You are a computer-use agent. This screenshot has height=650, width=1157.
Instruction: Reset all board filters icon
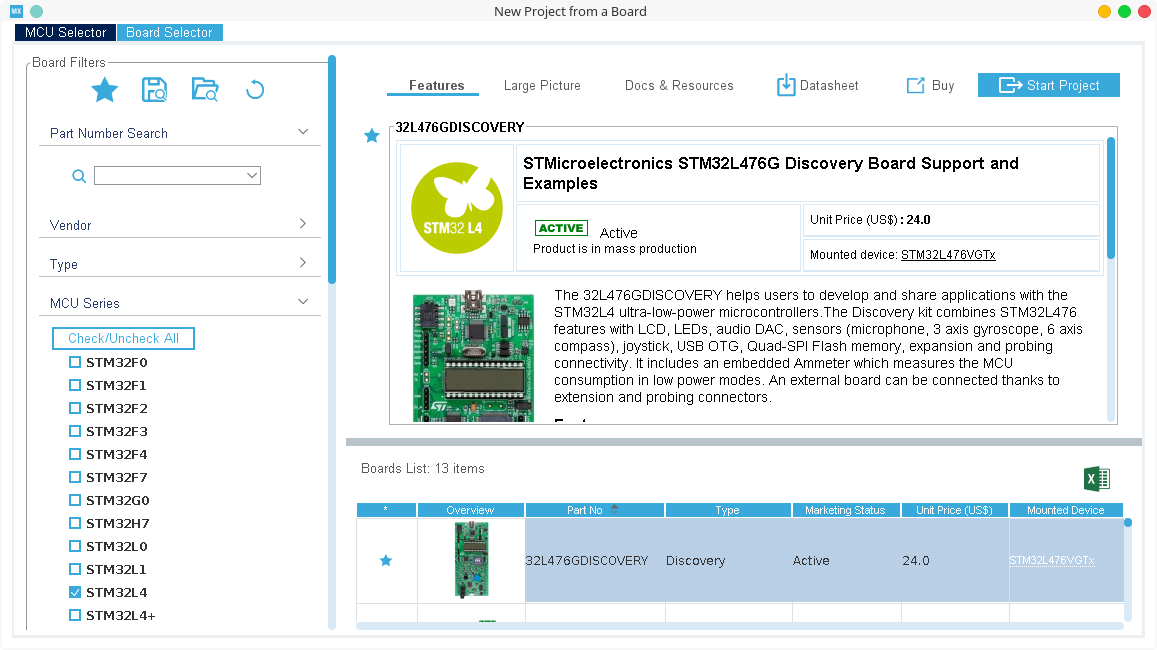tap(255, 90)
